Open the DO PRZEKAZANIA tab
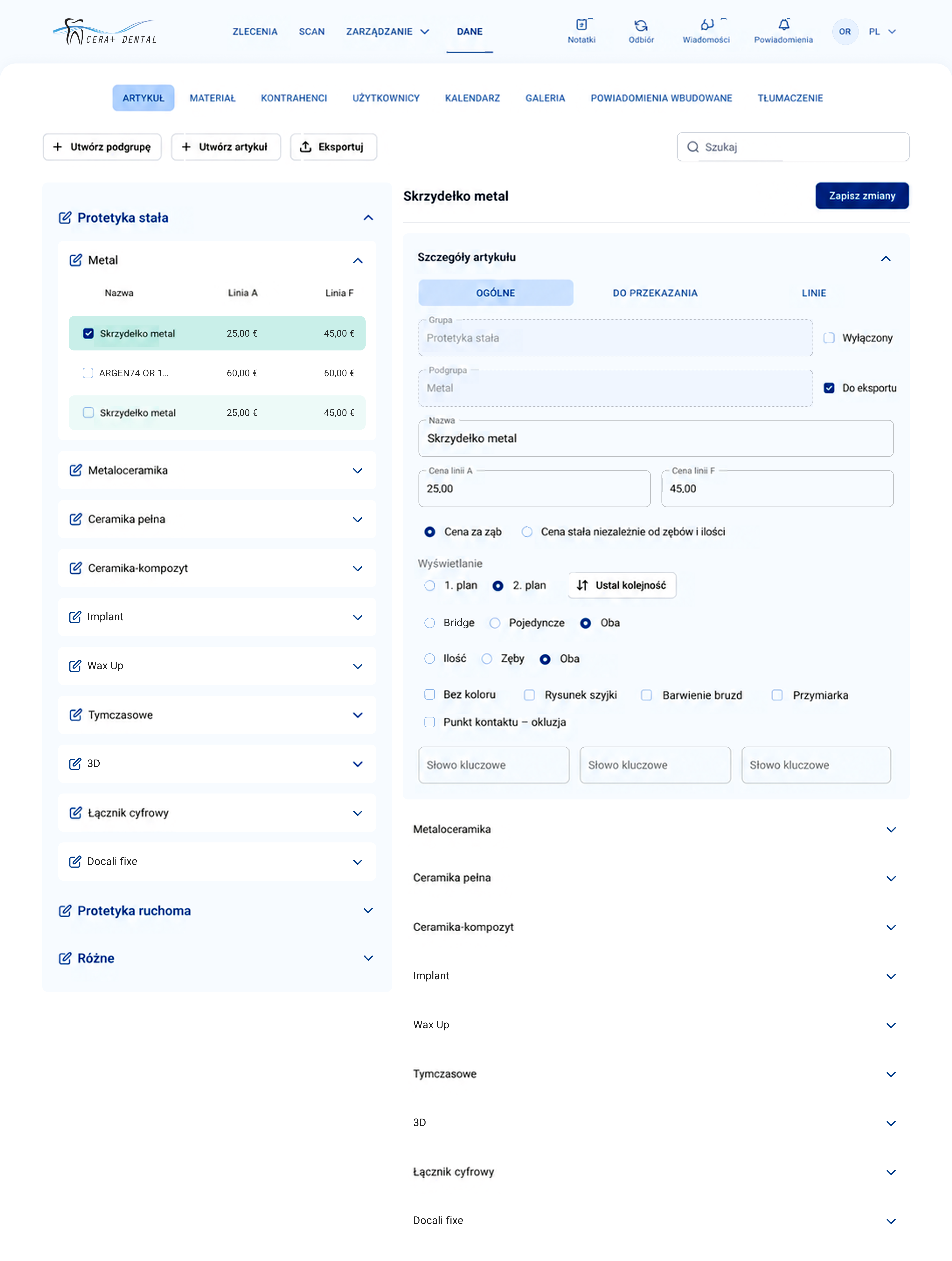The image size is (952, 1261). pyautogui.click(x=655, y=293)
